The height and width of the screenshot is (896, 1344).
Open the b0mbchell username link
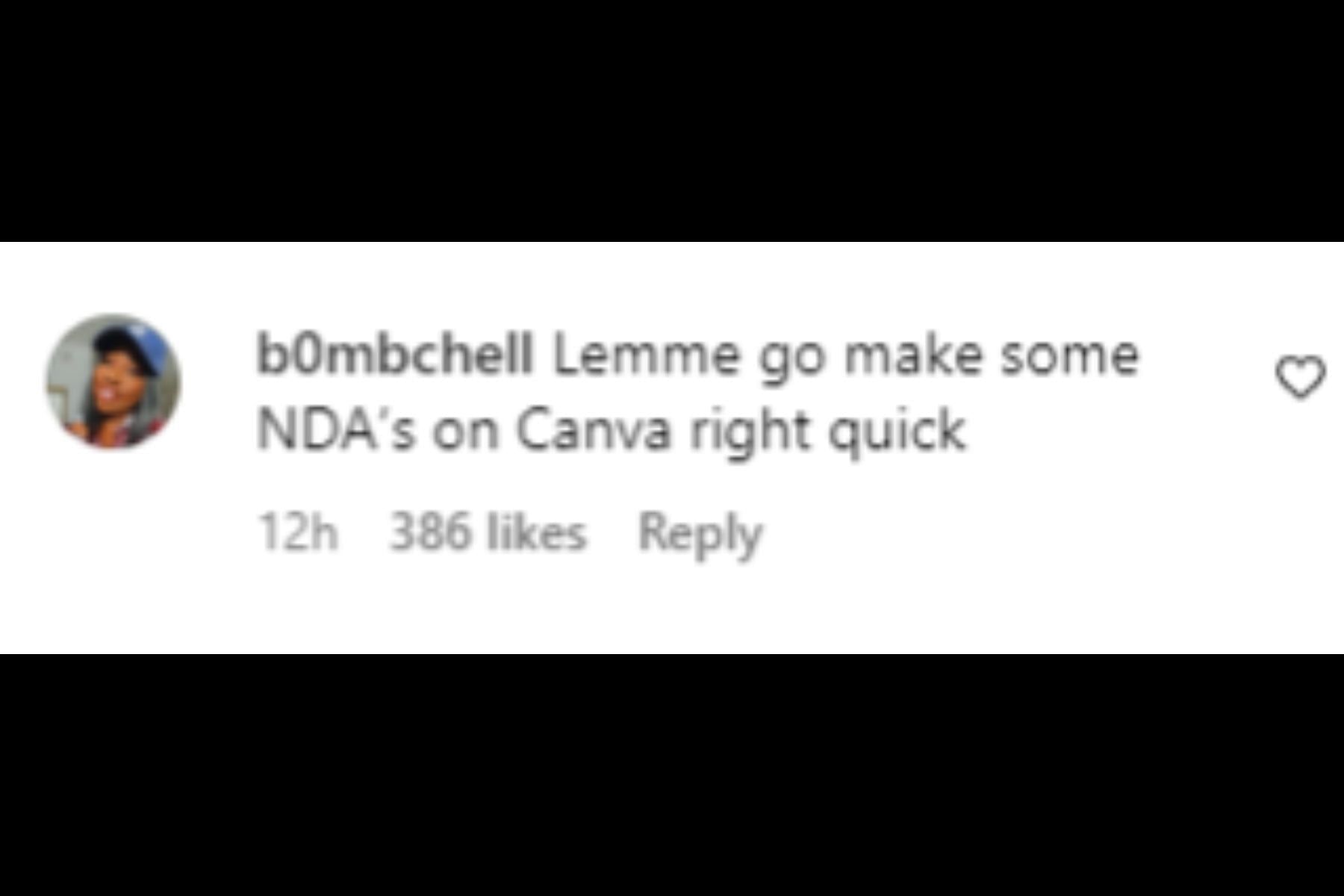point(395,354)
